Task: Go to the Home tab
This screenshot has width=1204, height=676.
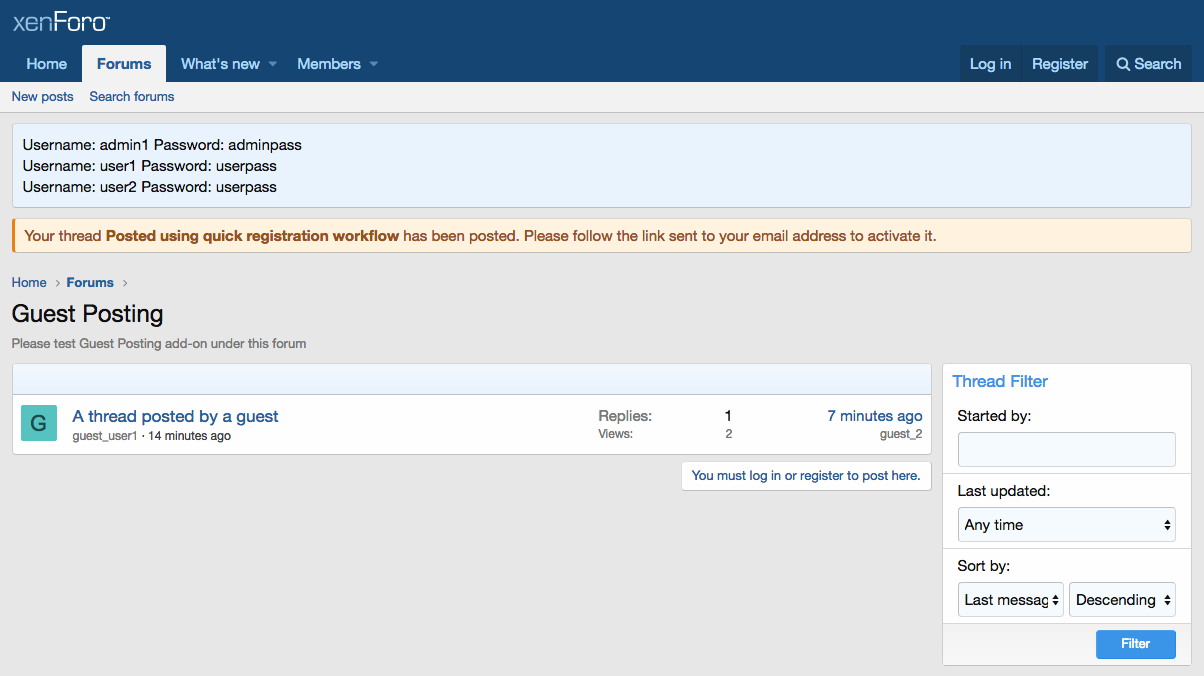Action: tap(47, 64)
